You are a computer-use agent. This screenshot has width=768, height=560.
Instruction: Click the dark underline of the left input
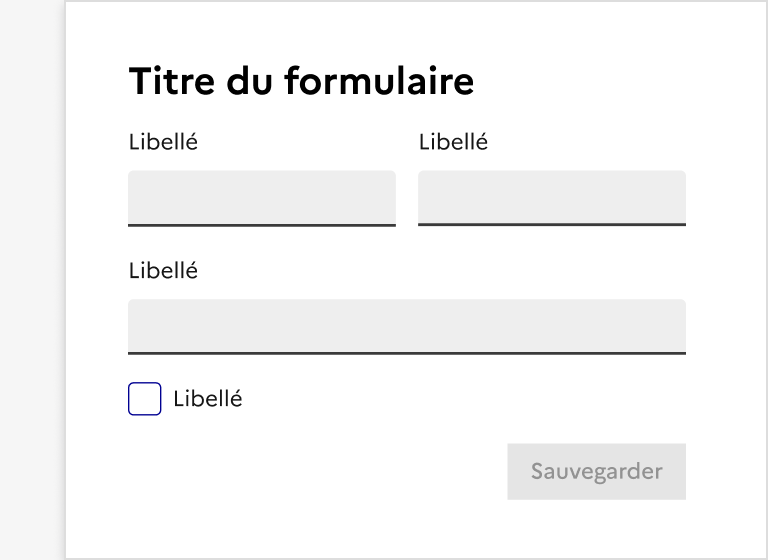pos(262,225)
